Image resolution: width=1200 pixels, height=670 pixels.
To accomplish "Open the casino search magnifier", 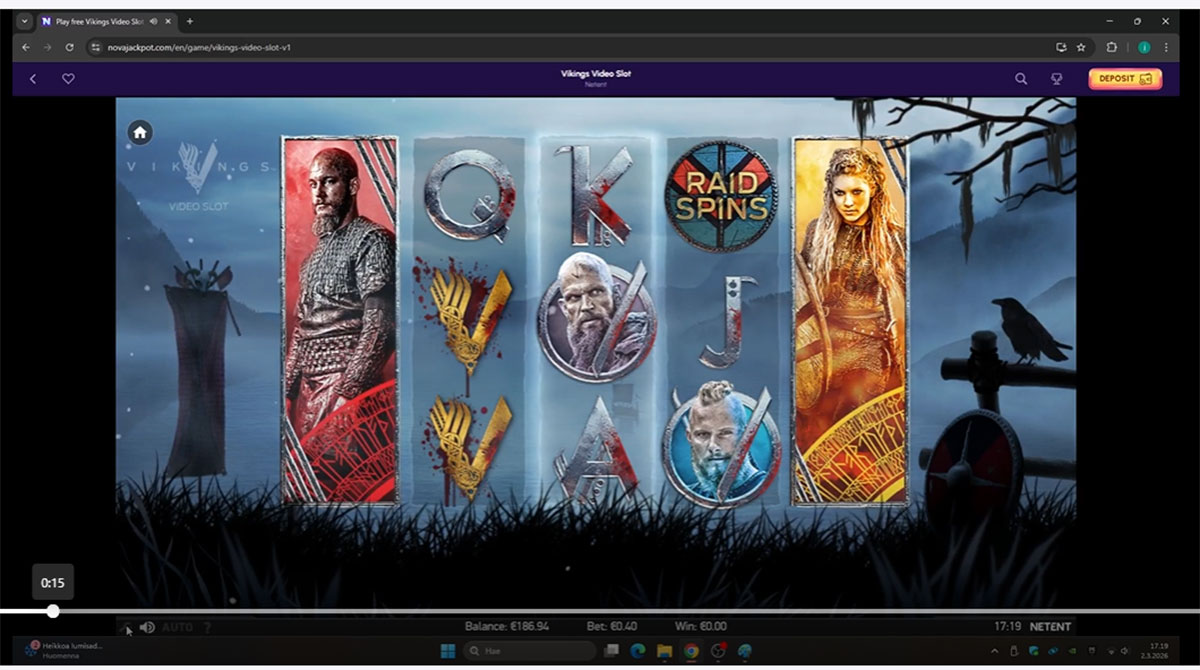I will [1021, 78].
